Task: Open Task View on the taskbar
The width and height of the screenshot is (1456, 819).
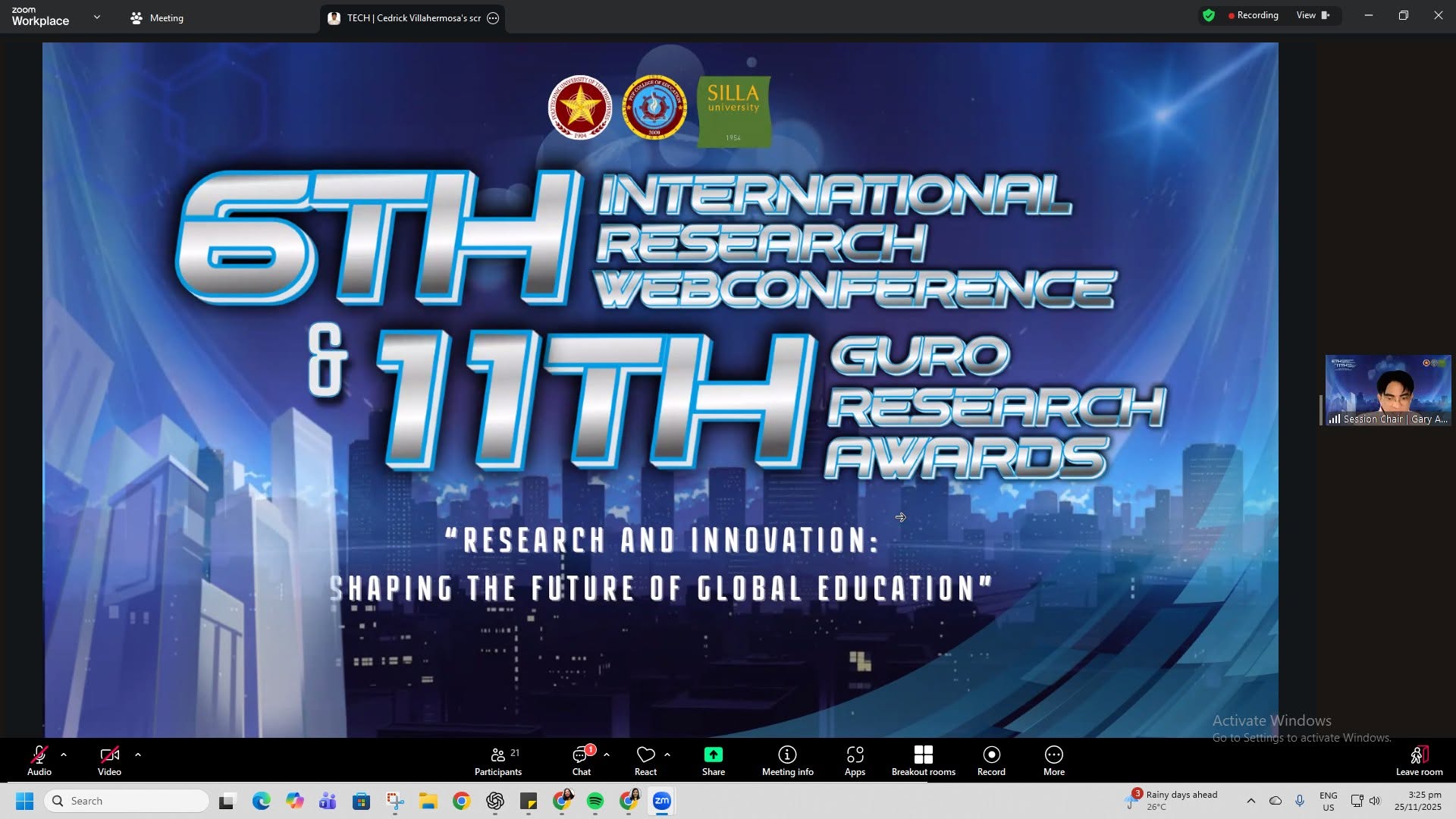Action: 227,801
